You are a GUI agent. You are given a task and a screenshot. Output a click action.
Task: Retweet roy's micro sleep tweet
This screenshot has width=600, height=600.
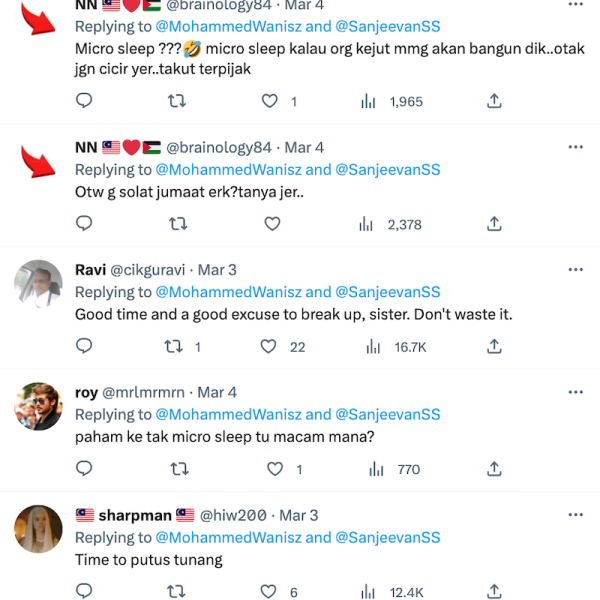tap(179, 469)
